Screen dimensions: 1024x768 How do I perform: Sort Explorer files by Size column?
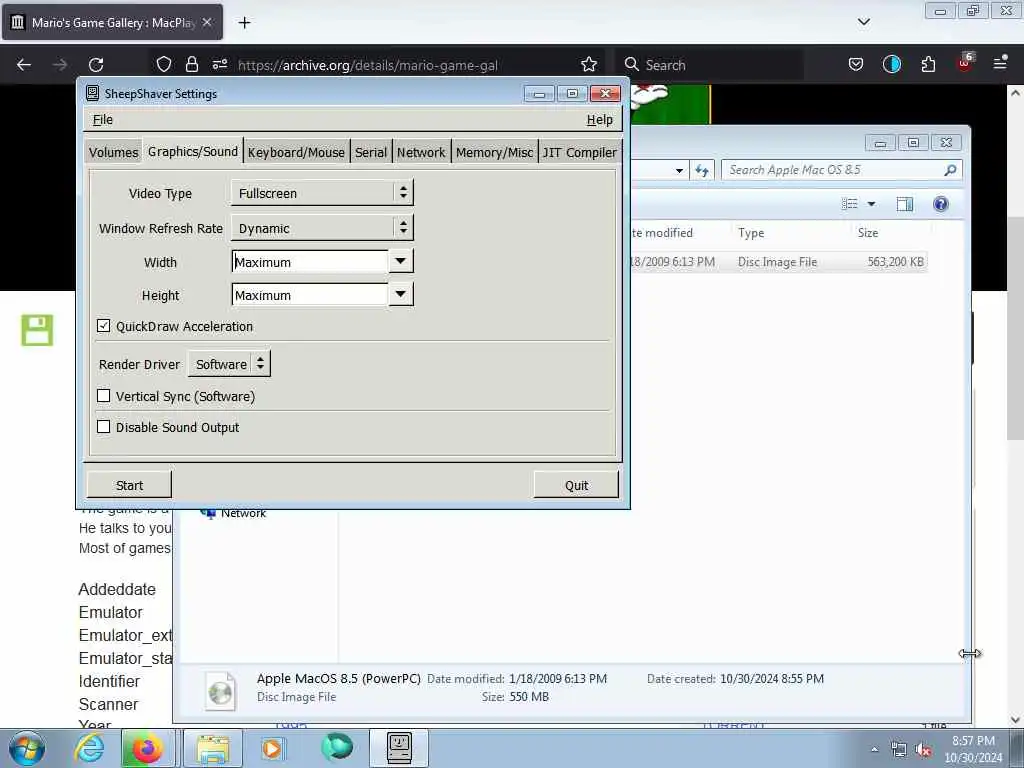coord(867,232)
